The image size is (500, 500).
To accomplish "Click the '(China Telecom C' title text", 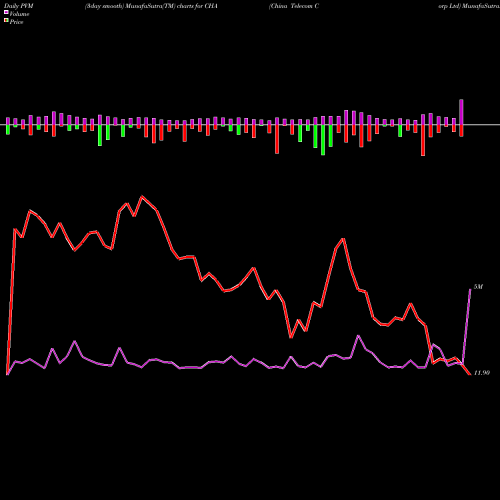I will 294,6.
